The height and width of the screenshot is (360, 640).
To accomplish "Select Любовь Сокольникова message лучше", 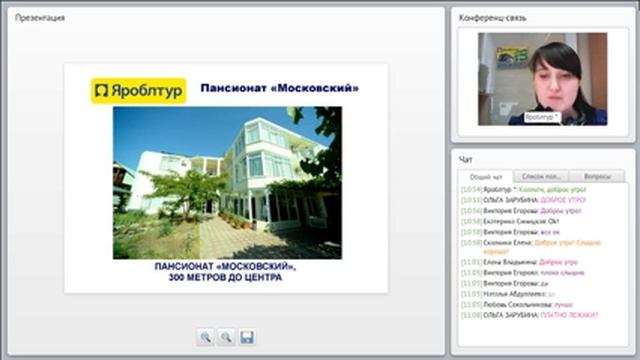I will [517, 304].
